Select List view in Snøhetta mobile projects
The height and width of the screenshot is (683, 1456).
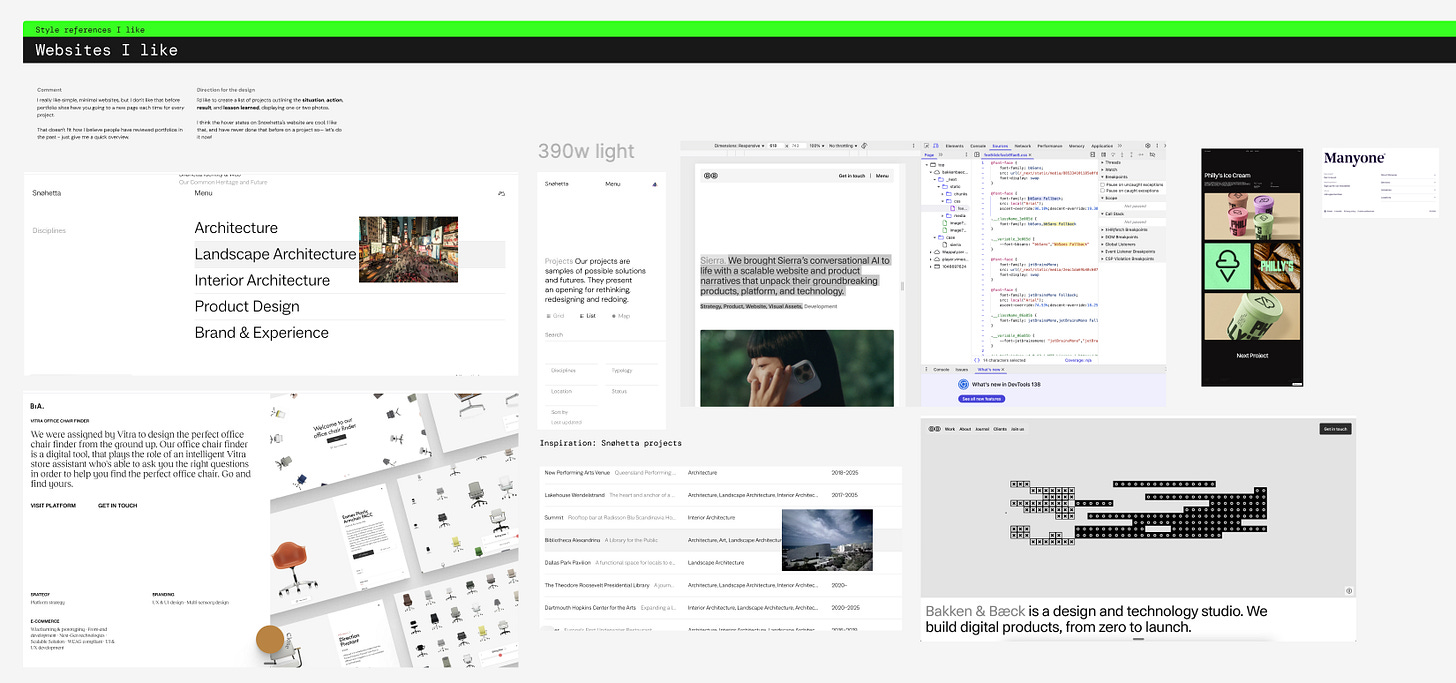coord(588,316)
